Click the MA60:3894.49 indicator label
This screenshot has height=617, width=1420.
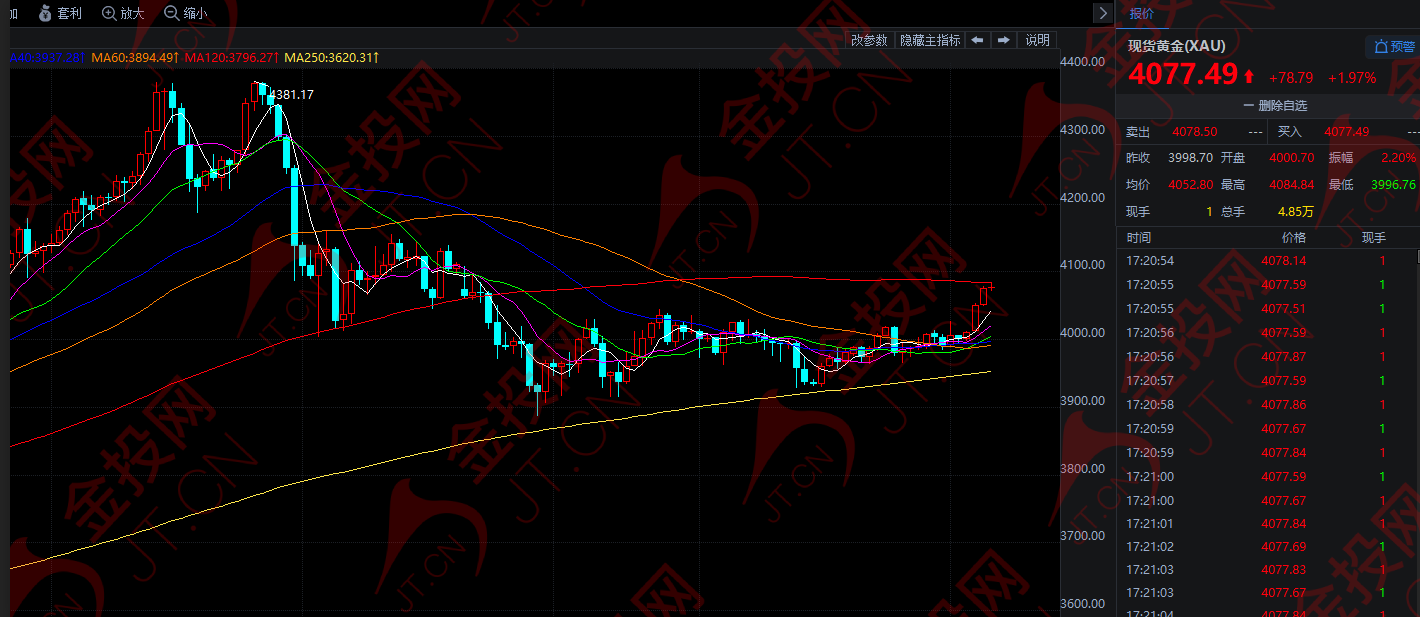135,58
